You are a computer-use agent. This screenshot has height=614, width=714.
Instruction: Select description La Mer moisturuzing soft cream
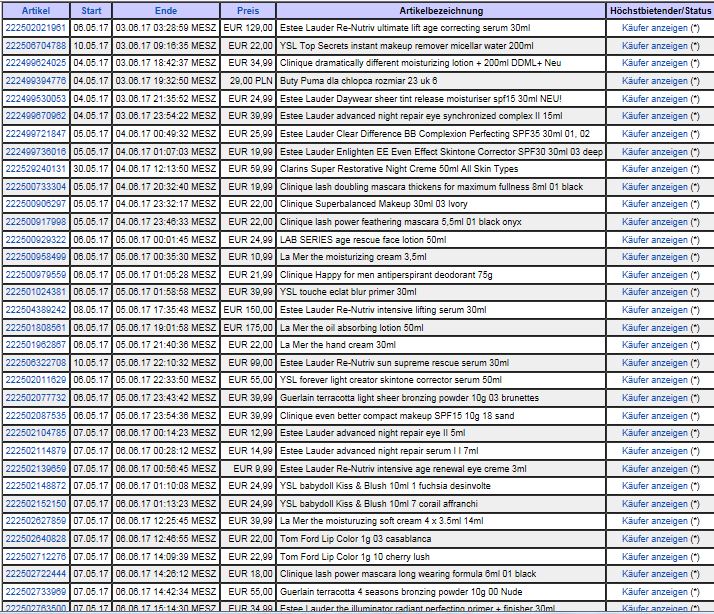pyautogui.click(x=441, y=521)
